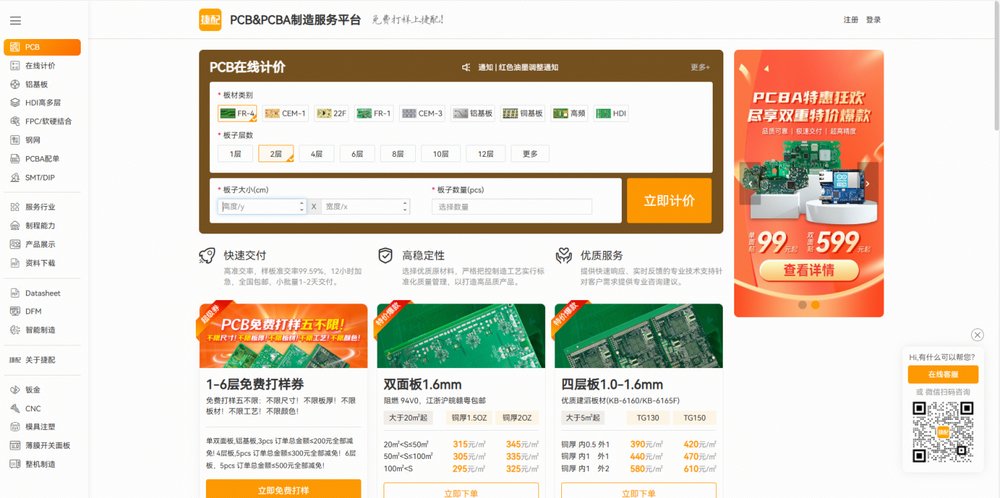Collapse the sidebar using the hamburger menu icon
The height and width of the screenshot is (498, 1000).
(x=15, y=20)
